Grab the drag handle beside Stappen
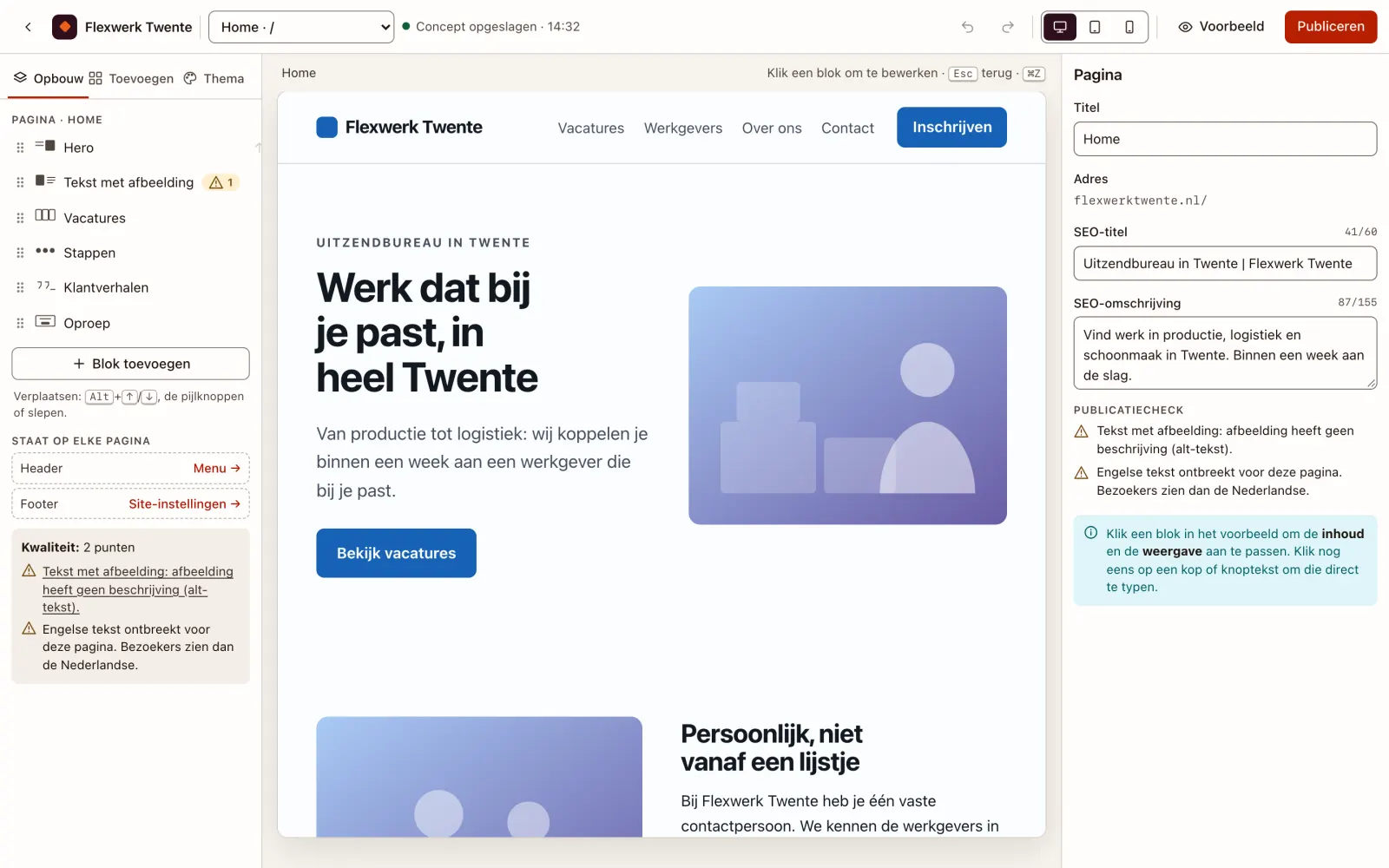 point(20,253)
